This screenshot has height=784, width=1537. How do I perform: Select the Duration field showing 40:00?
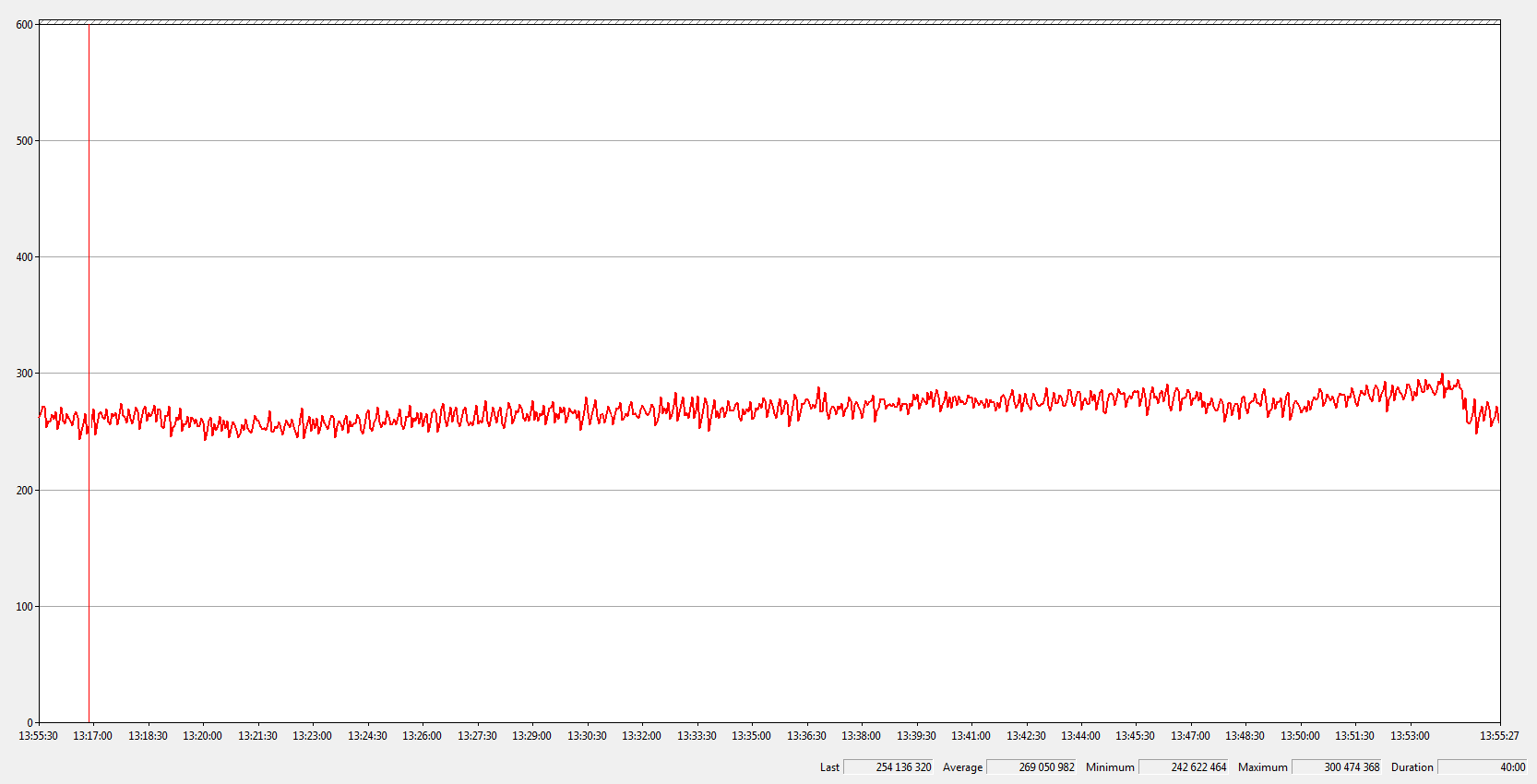click(x=1483, y=766)
